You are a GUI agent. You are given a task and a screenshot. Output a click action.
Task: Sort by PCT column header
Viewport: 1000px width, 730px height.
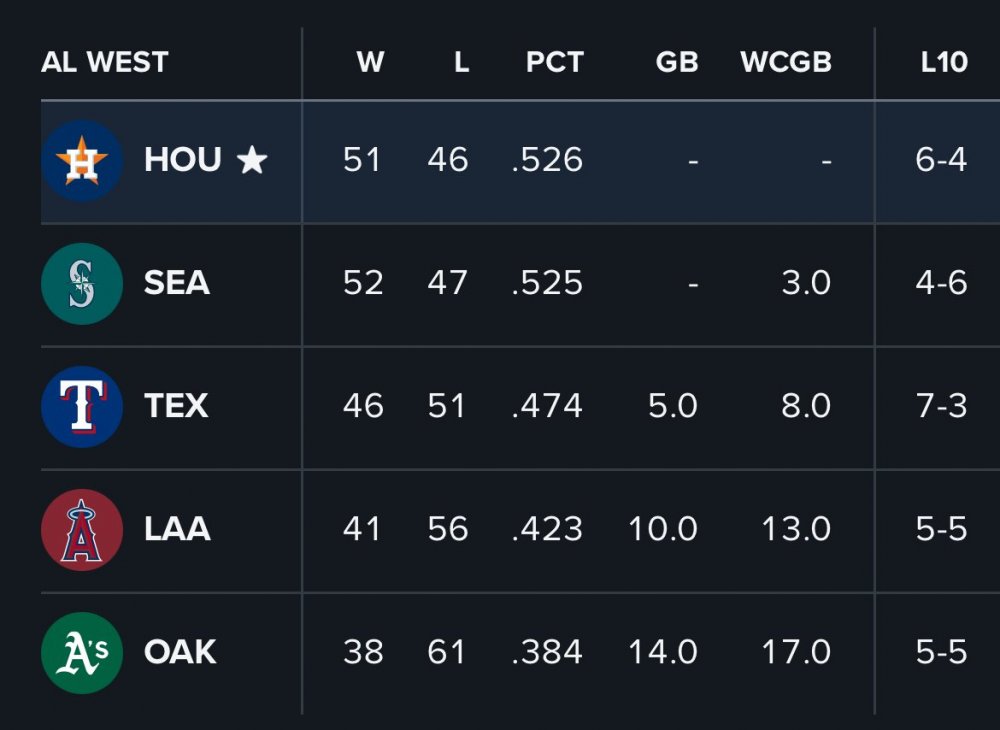(554, 62)
